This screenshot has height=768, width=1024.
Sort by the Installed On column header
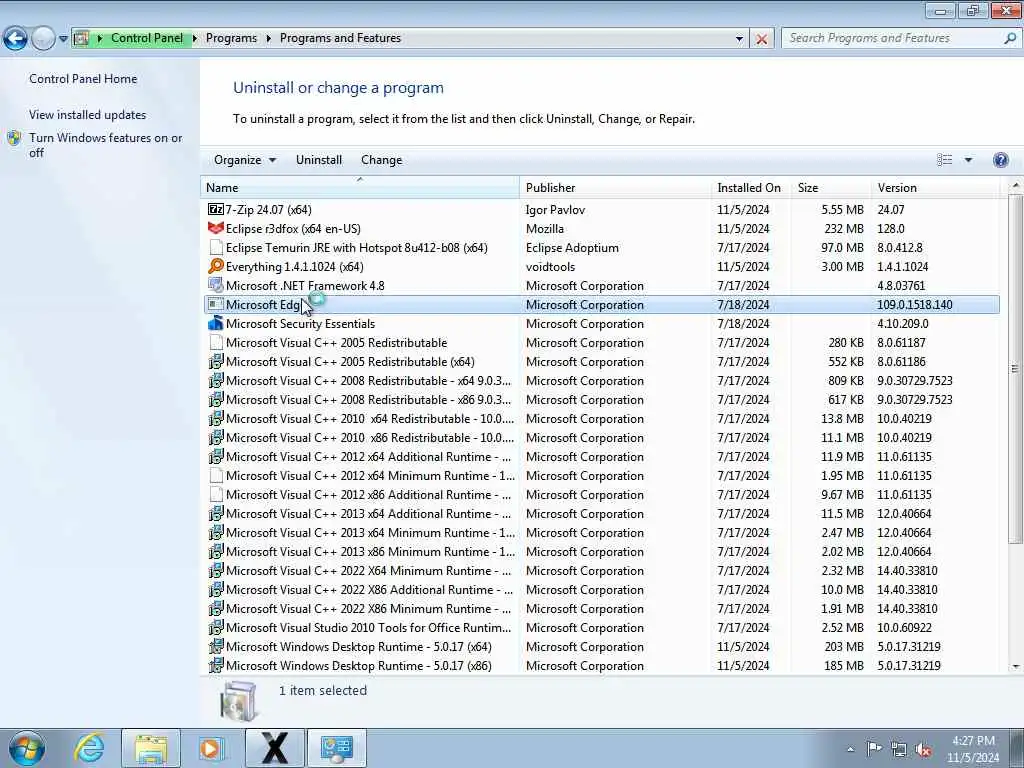click(x=750, y=187)
